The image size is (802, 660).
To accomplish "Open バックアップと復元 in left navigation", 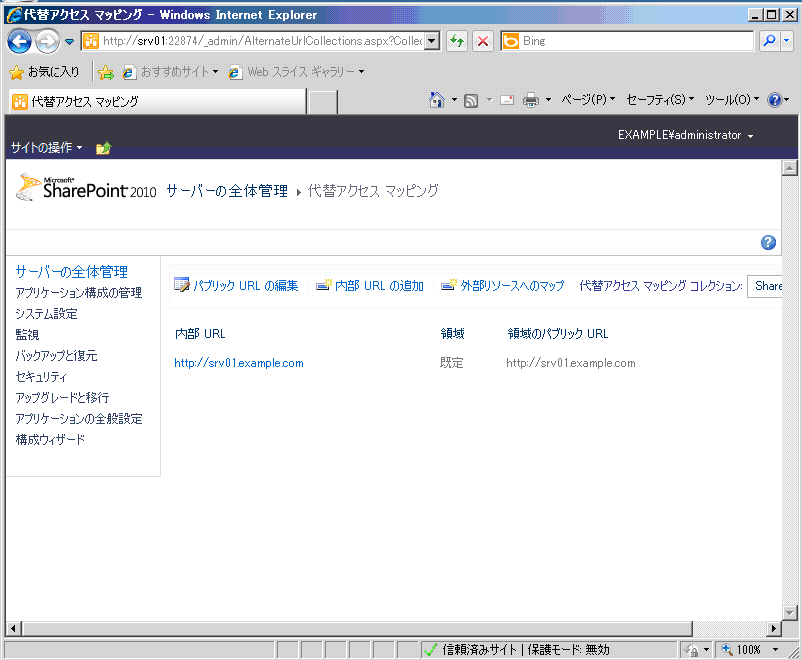I will 56,356.
